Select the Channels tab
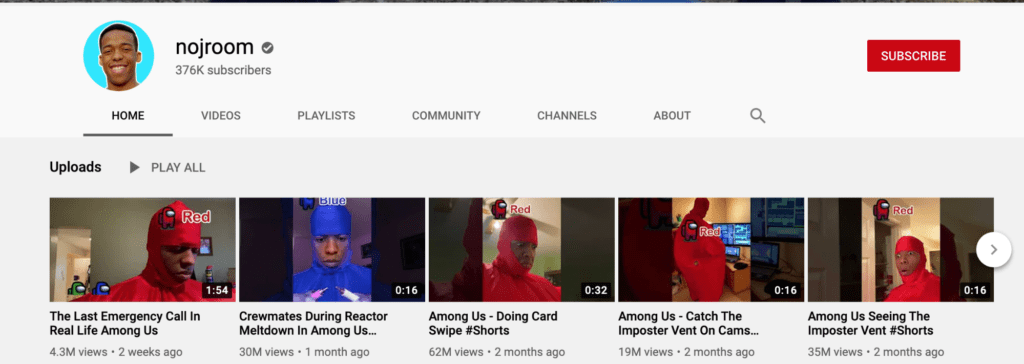The image size is (1024, 364). 567,116
